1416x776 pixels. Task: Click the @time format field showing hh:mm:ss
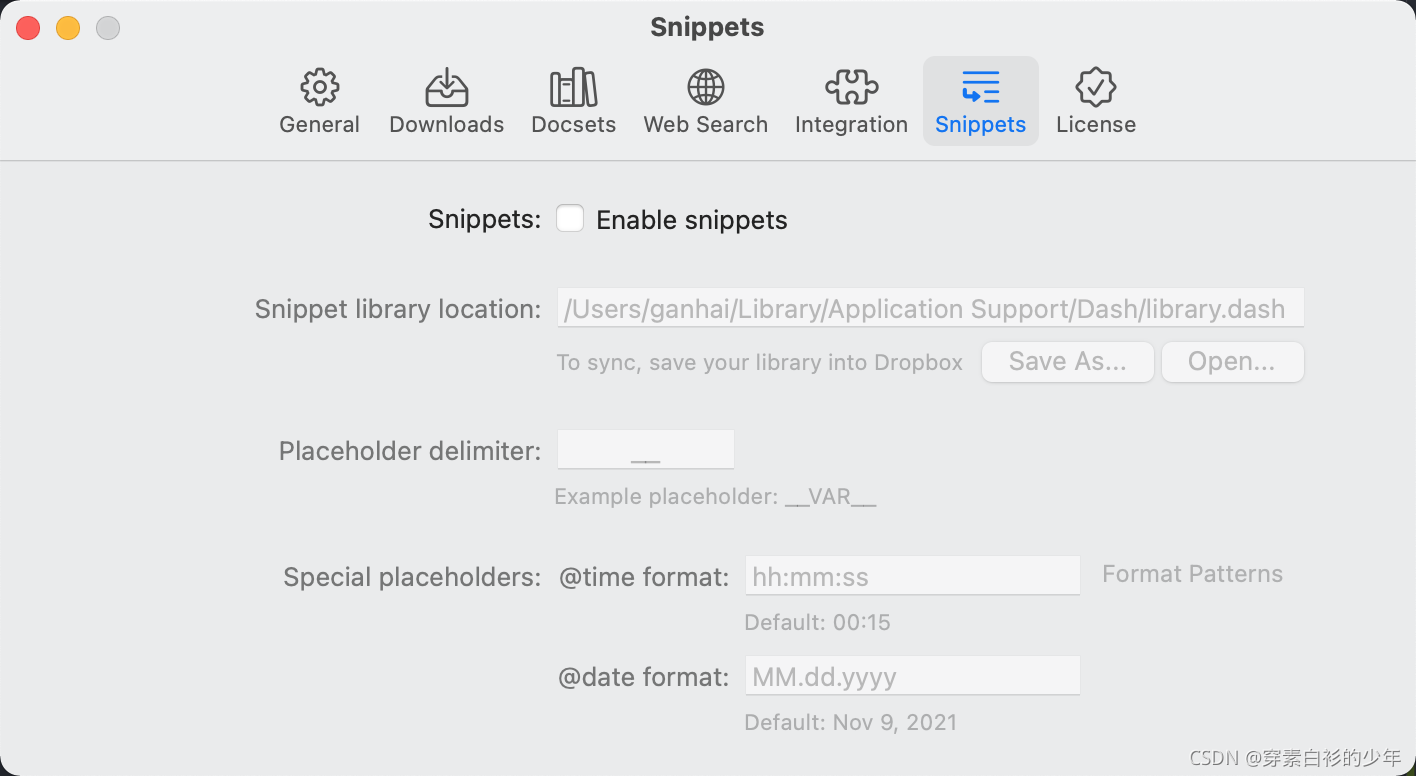tap(911, 575)
